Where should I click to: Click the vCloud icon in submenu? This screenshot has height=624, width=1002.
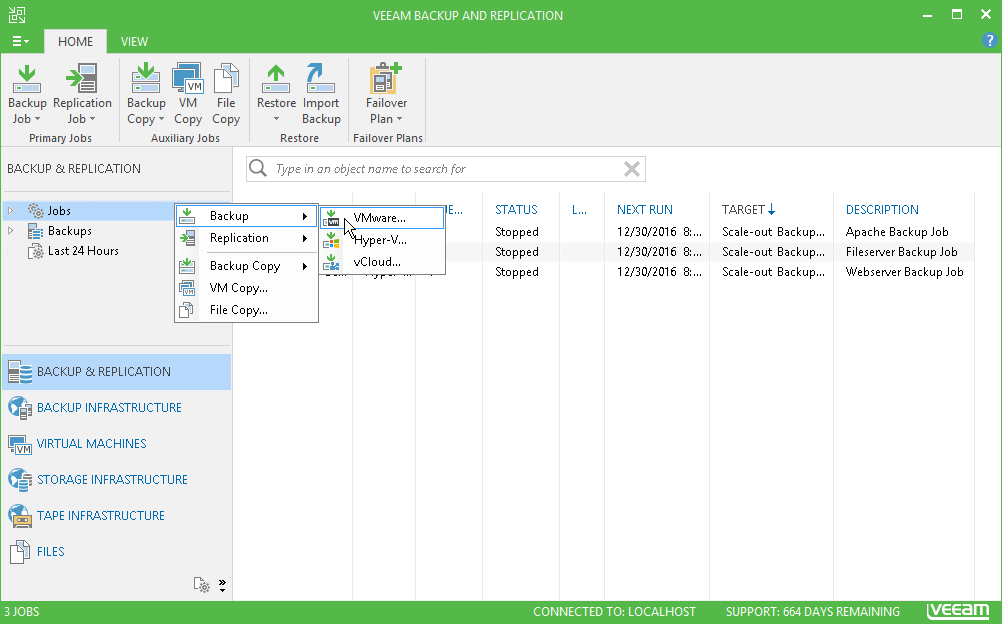331,262
